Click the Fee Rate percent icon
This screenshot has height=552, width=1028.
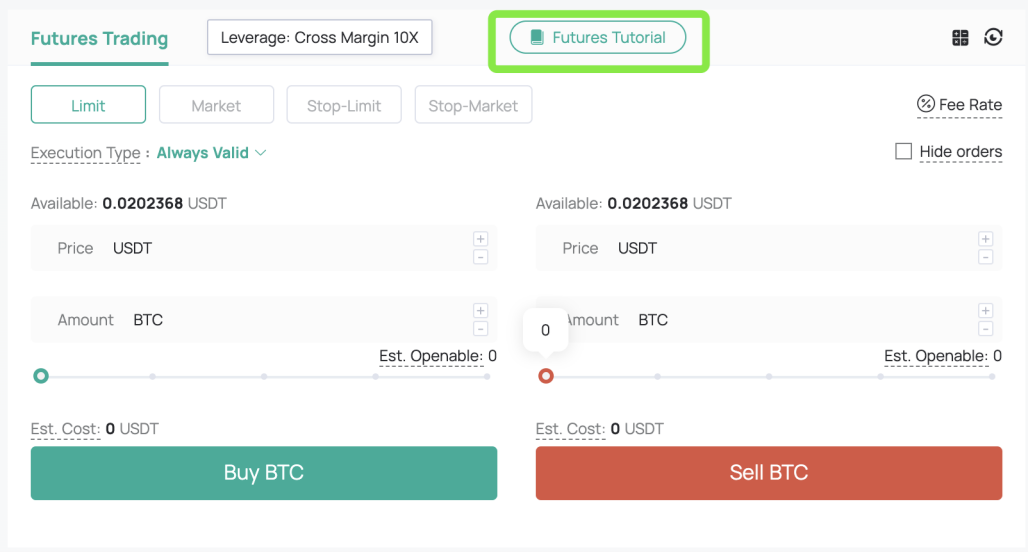click(x=925, y=104)
